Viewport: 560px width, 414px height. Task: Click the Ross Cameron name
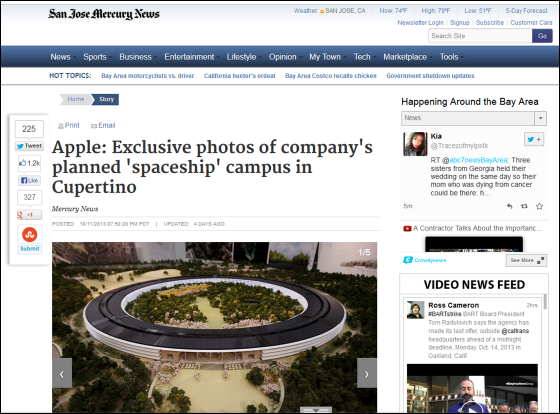[454, 305]
